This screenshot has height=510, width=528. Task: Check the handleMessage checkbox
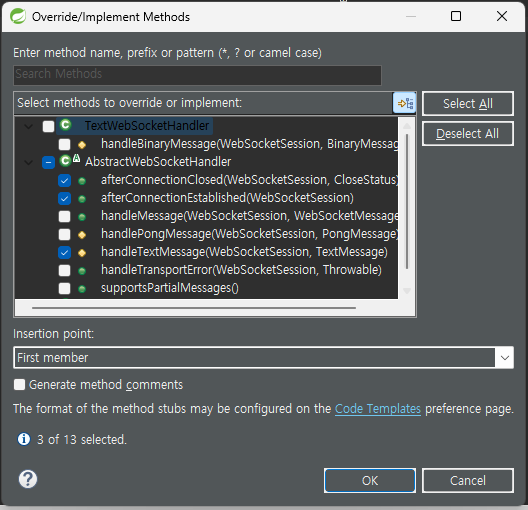(x=64, y=216)
